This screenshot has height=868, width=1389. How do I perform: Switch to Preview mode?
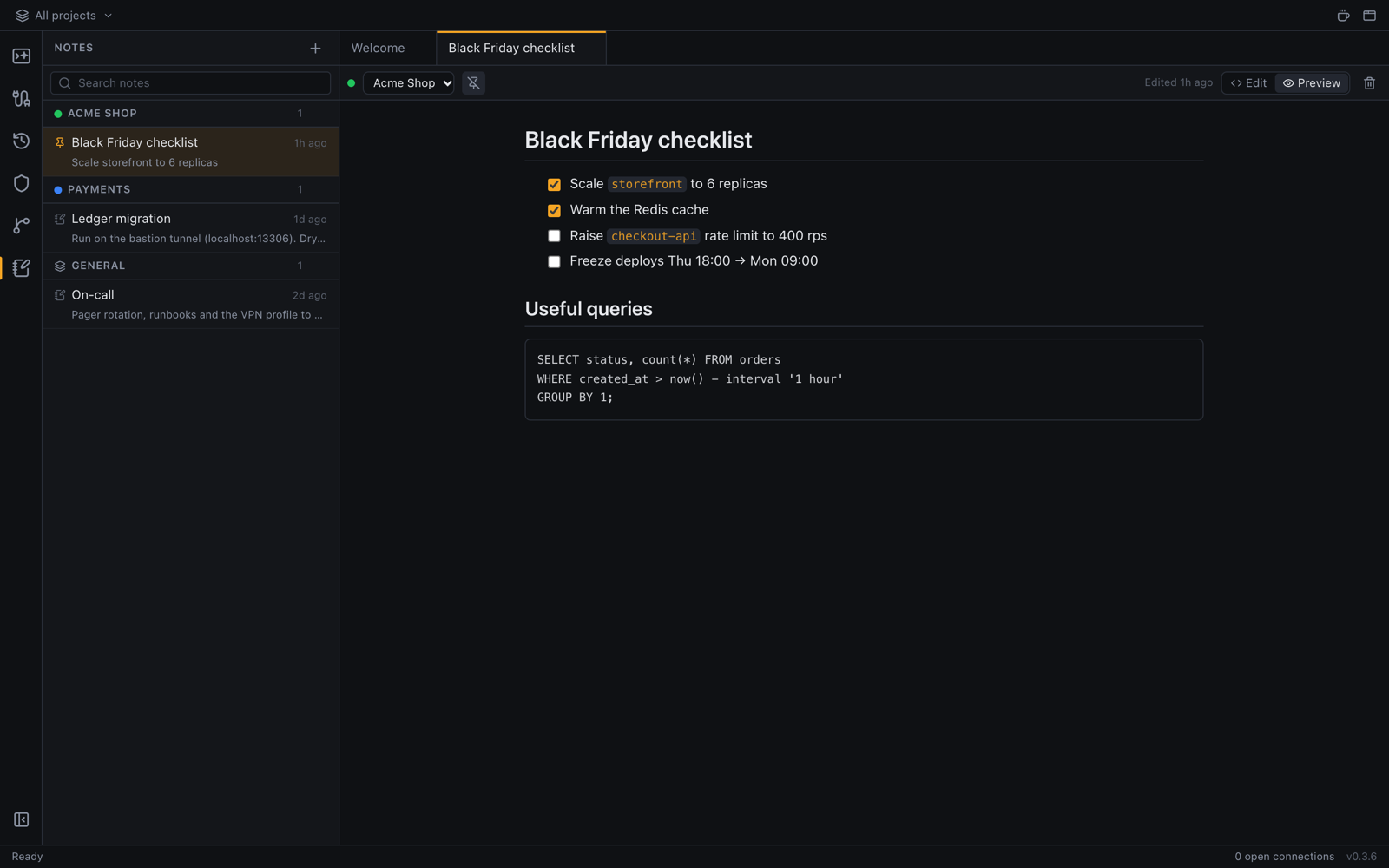click(1312, 83)
